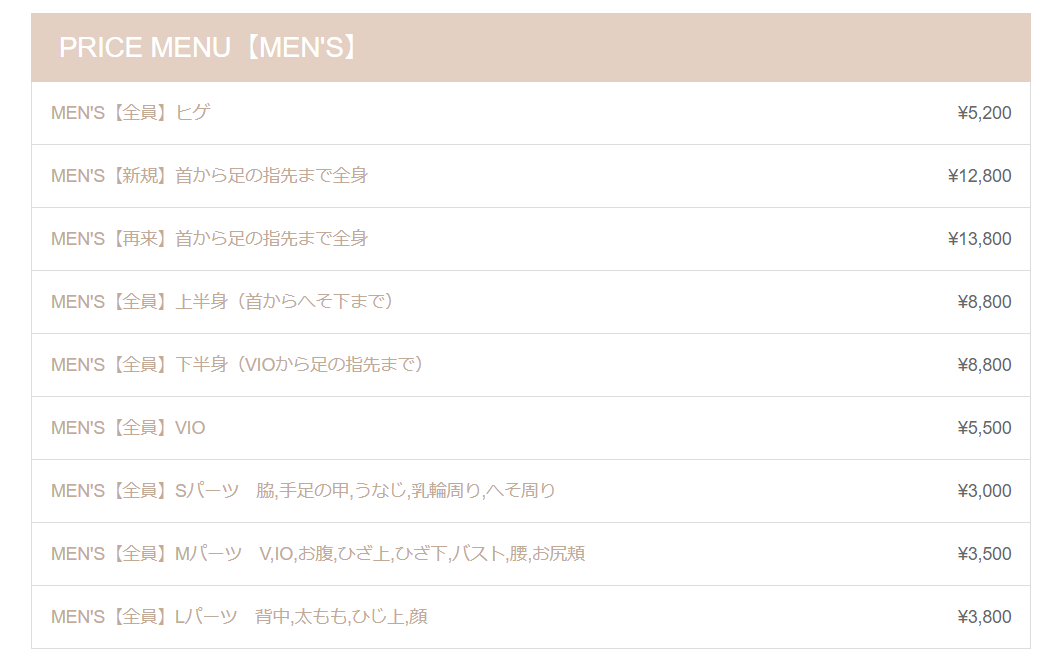Click the ¥8,800 price for 下半身
Screen dimensions: 1054x660
click(984, 365)
